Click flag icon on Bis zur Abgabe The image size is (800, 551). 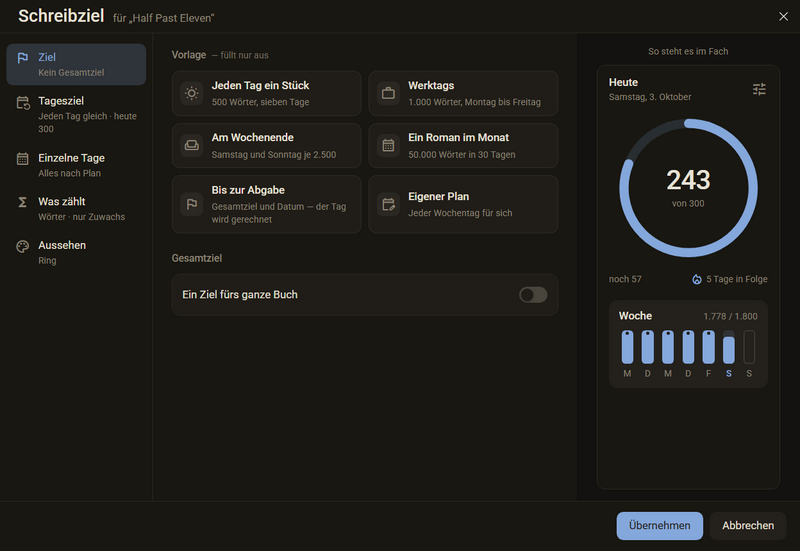coord(192,204)
